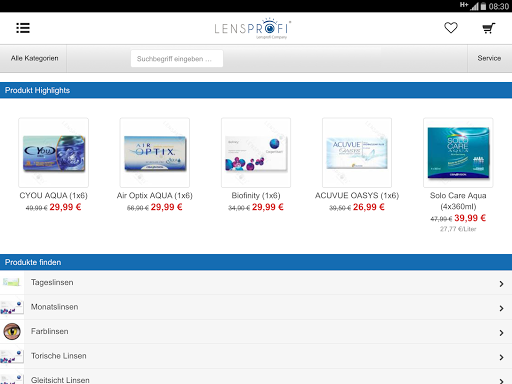Tap the Lensprofi logo

[x=253, y=28]
